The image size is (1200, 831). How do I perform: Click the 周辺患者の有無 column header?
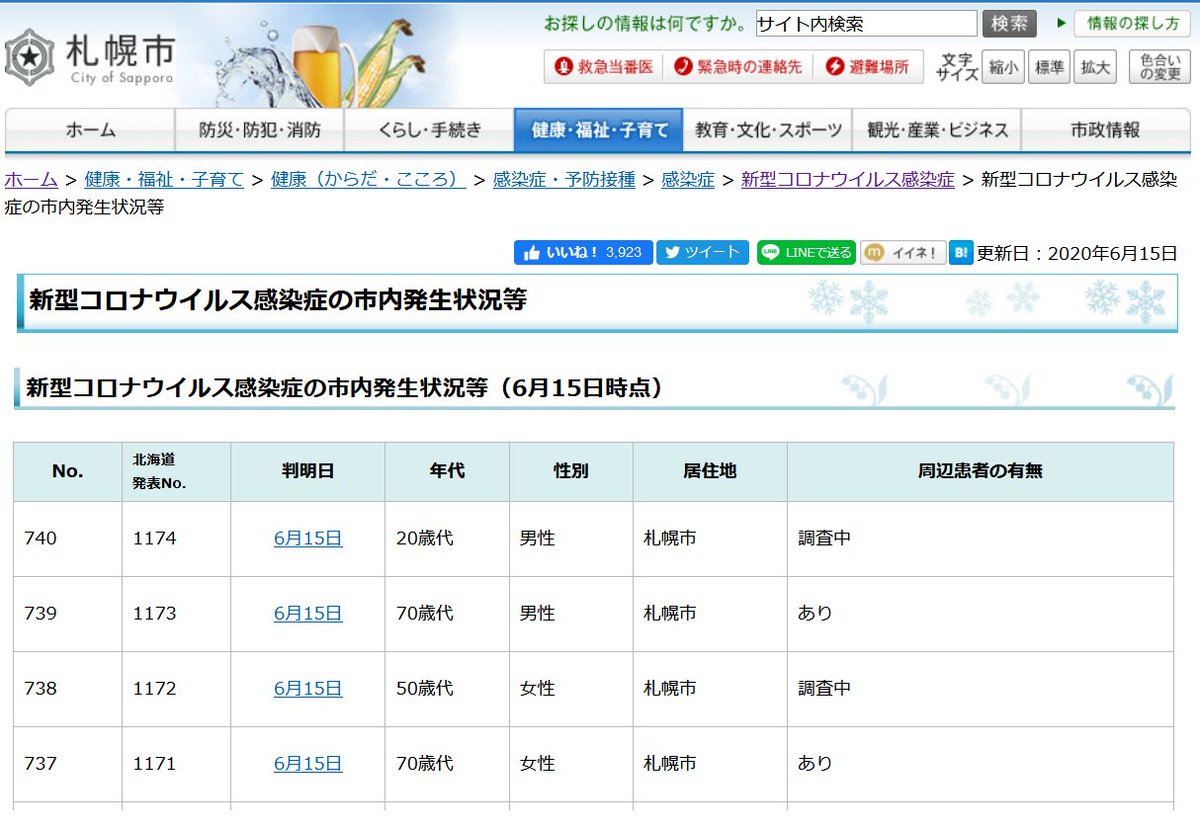(980, 471)
